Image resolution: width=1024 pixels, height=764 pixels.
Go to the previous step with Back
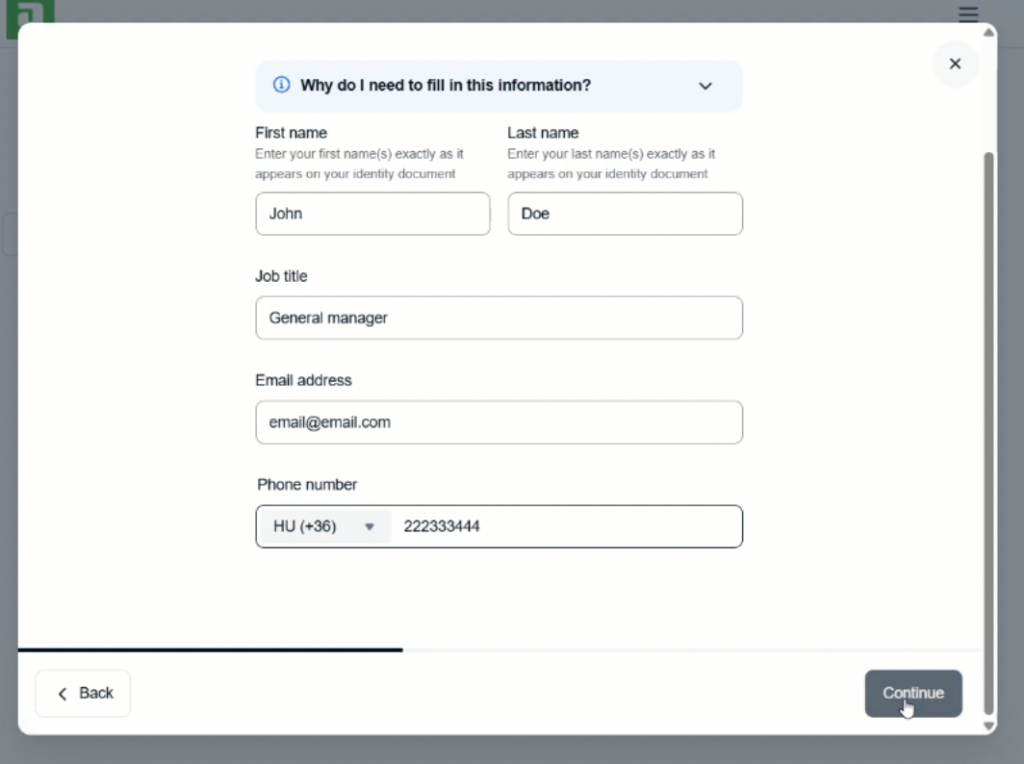[83, 693]
